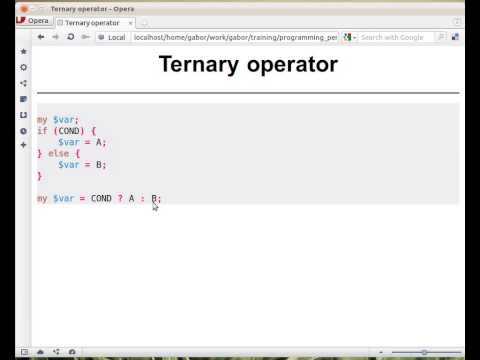Screen dimensions: 480x360
Task: Focus the Search with Google field
Action: (396, 37)
